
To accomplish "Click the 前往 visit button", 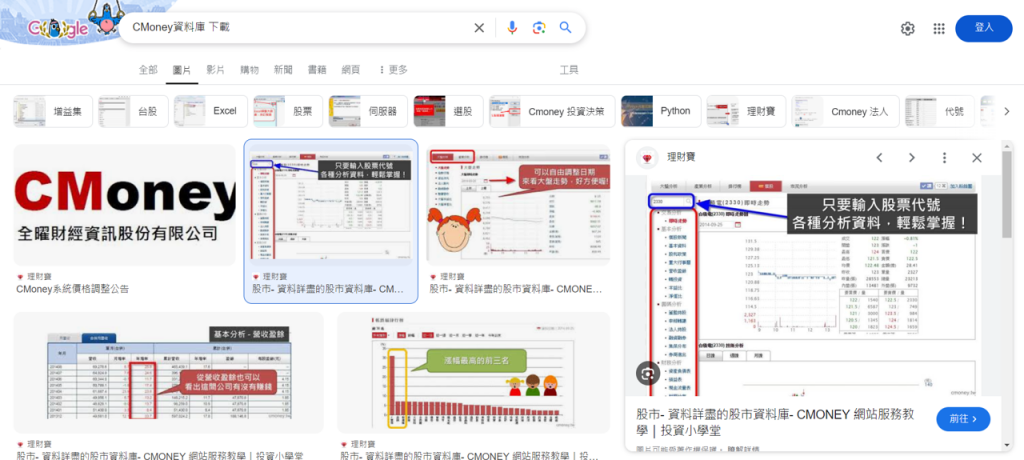I will [963, 419].
